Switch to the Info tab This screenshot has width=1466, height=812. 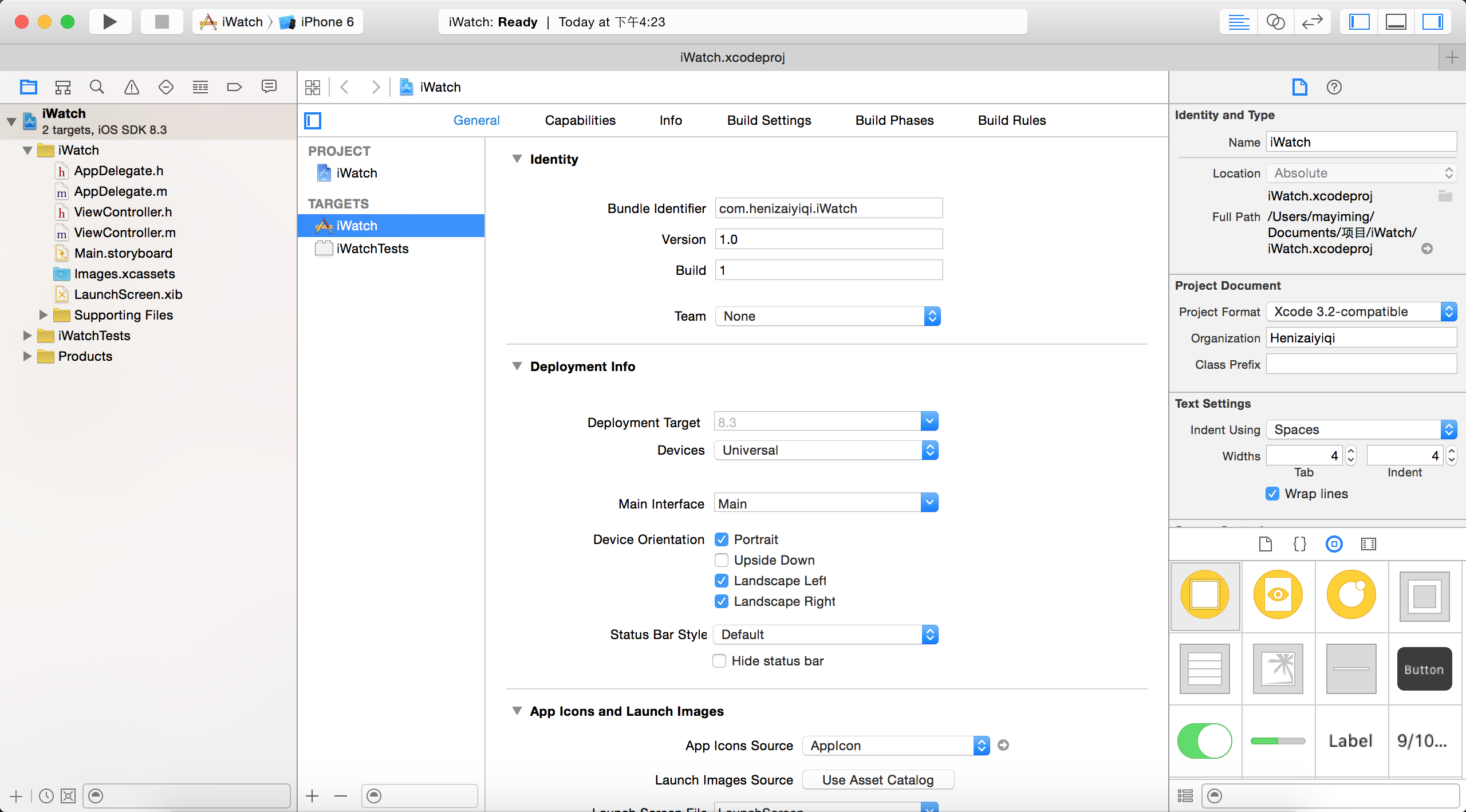click(x=671, y=120)
